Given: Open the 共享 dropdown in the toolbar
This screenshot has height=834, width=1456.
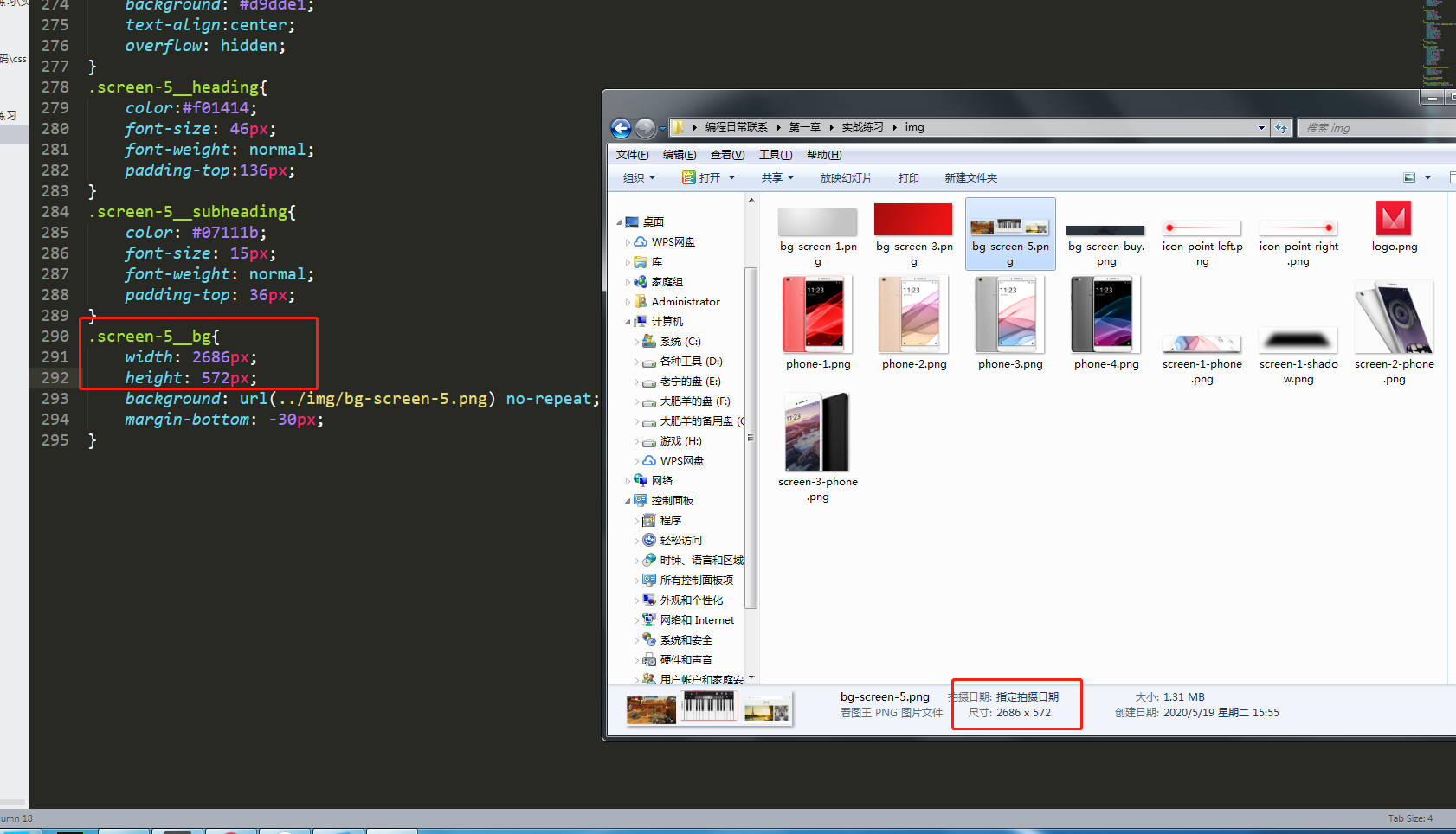Looking at the screenshot, I should 777,177.
